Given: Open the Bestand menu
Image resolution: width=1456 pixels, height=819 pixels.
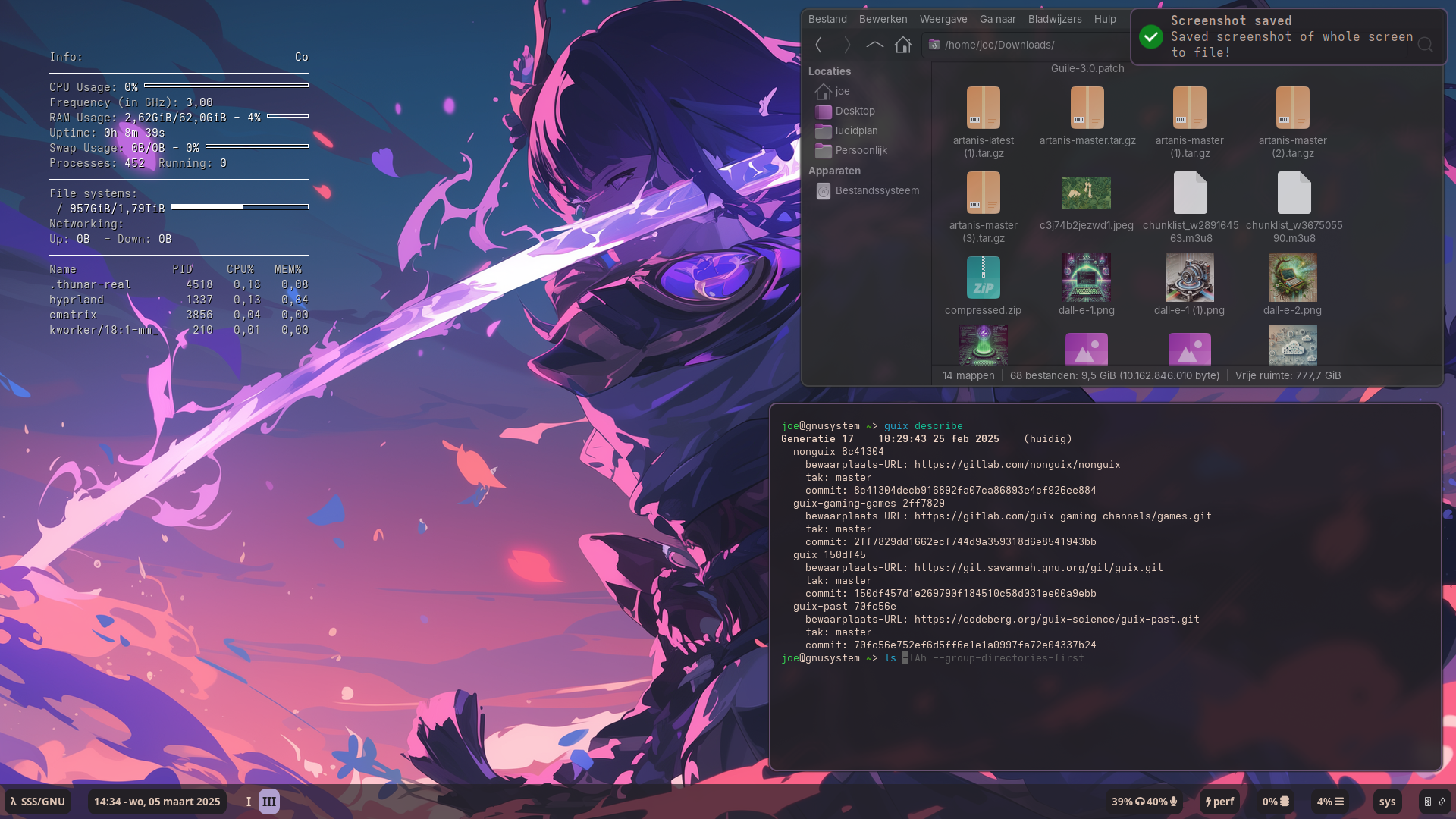Looking at the screenshot, I should 827,19.
